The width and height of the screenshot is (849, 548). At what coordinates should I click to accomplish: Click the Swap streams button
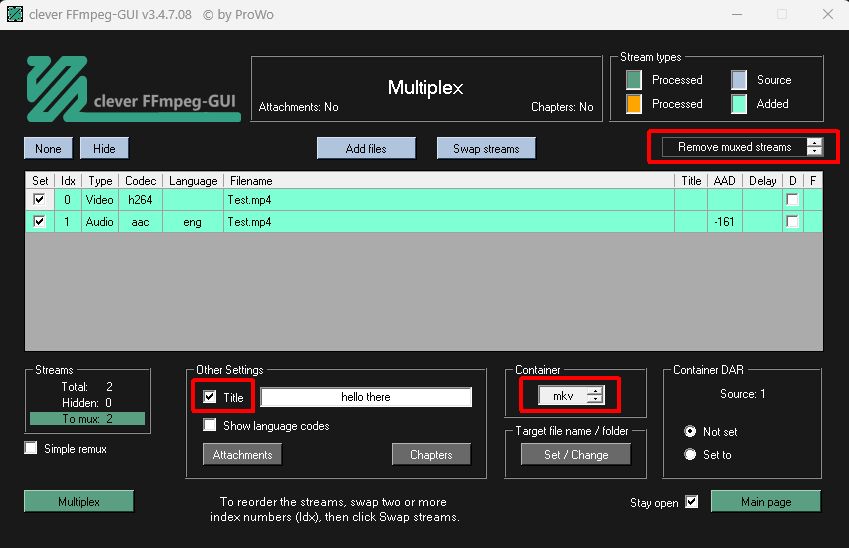pyautogui.click(x=486, y=148)
